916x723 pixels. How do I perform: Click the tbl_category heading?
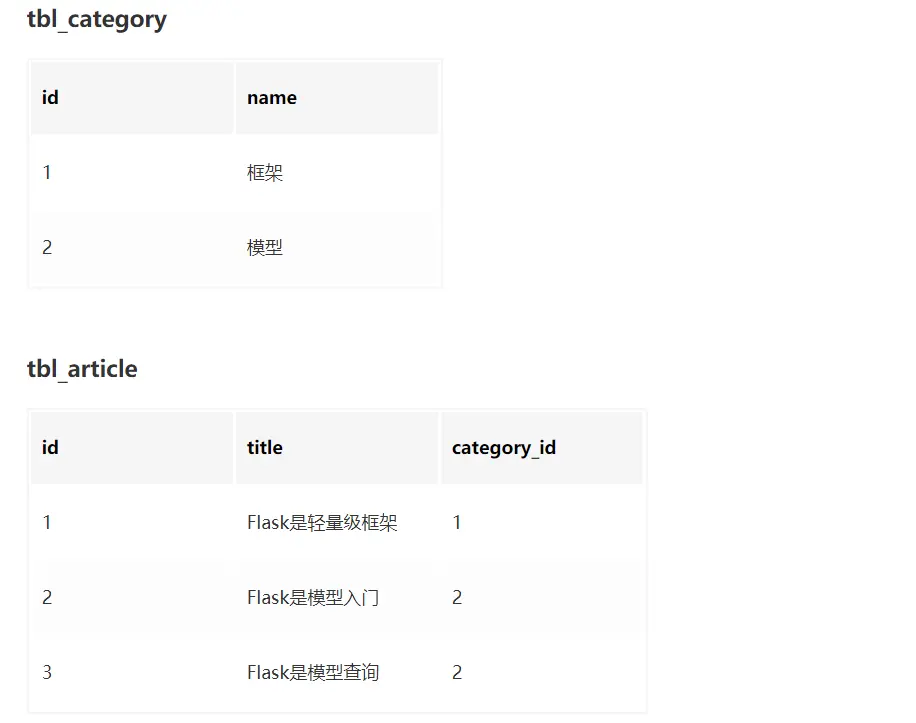[97, 19]
